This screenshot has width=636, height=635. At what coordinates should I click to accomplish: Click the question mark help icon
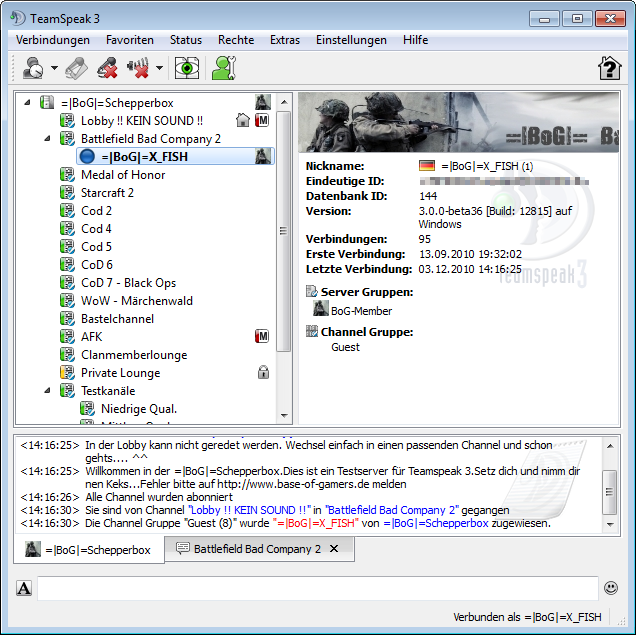(609, 68)
